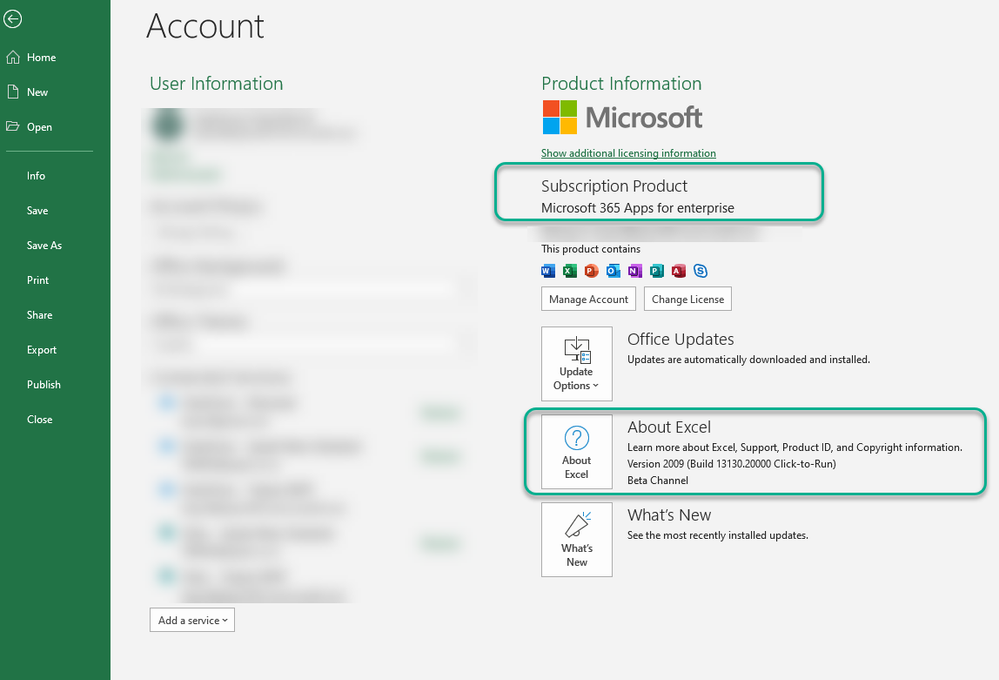This screenshot has height=680, width=999.
Task: Click the Microsoft four-color logo
Action: click(x=560, y=117)
